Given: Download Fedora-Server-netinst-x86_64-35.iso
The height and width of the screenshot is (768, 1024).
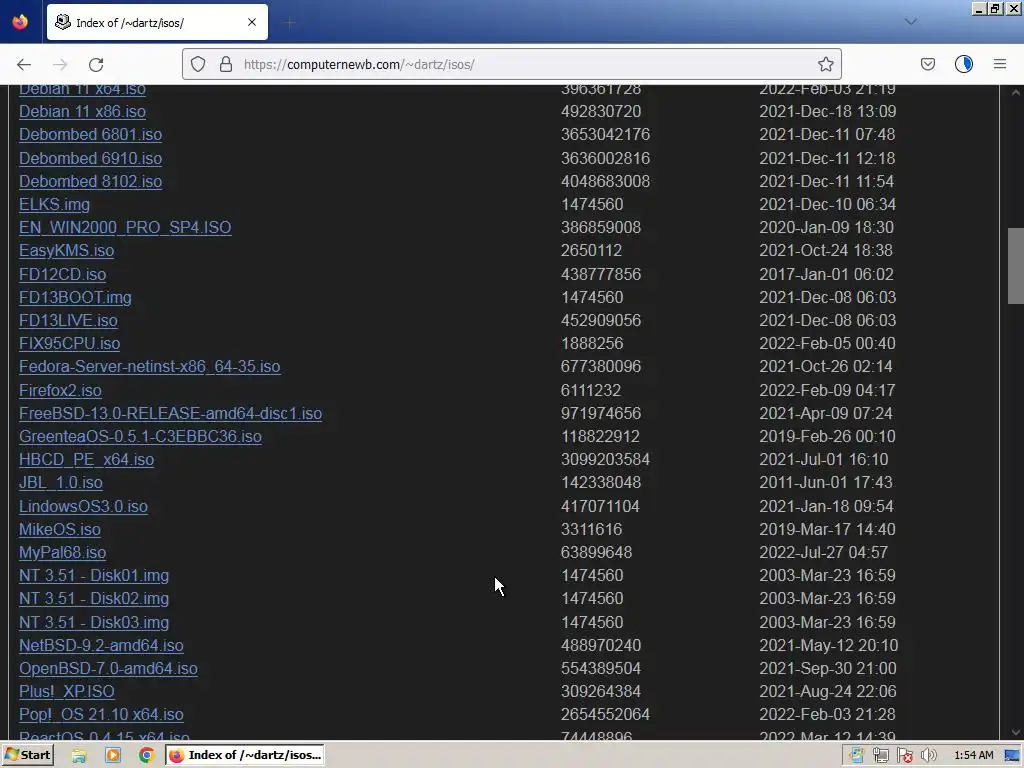Looking at the screenshot, I should click(x=150, y=366).
